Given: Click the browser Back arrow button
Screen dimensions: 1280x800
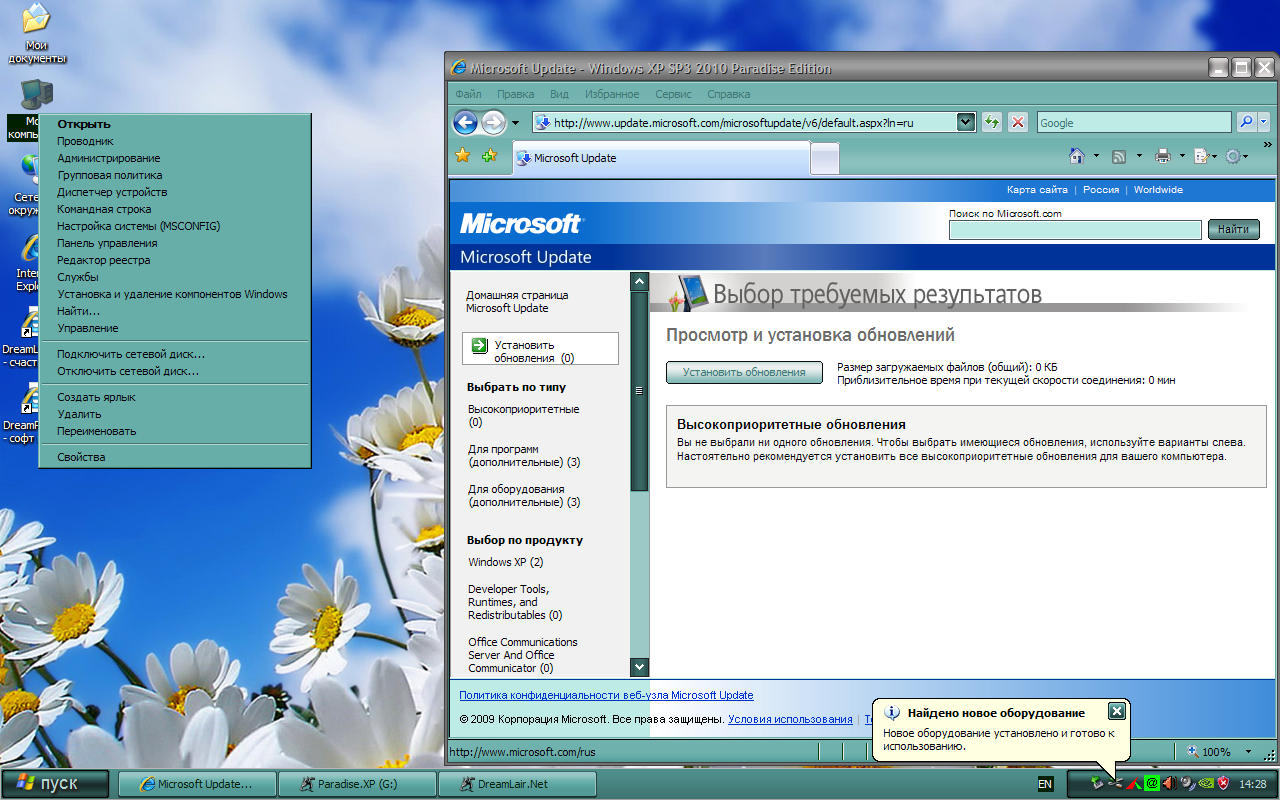Looking at the screenshot, I should tap(465, 122).
